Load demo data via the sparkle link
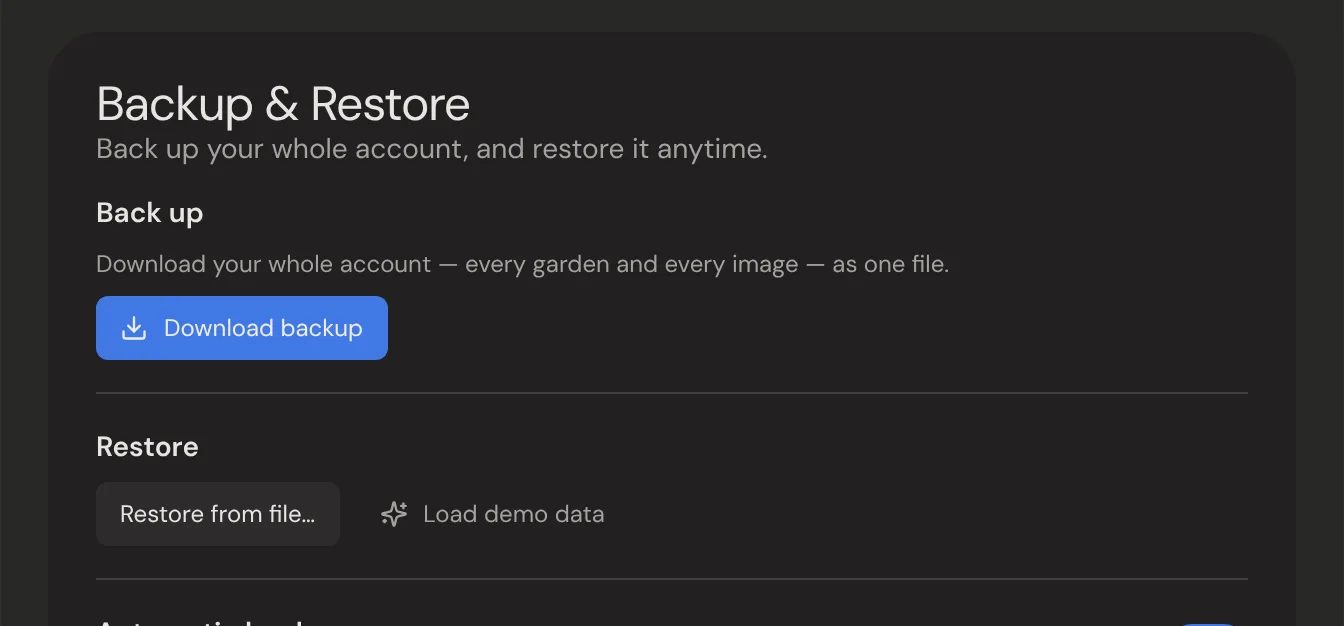This screenshot has height=626, width=1344. click(492, 514)
